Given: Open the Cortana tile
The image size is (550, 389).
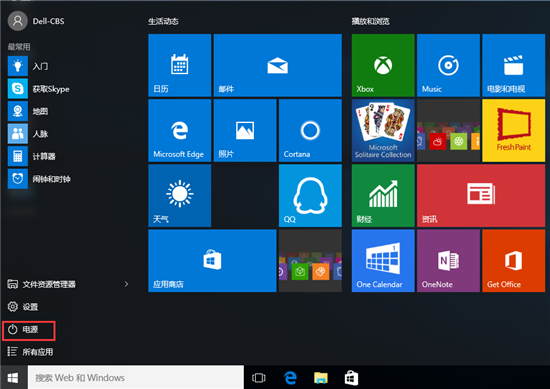Looking at the screenshot, I should (x=310, y=130).
